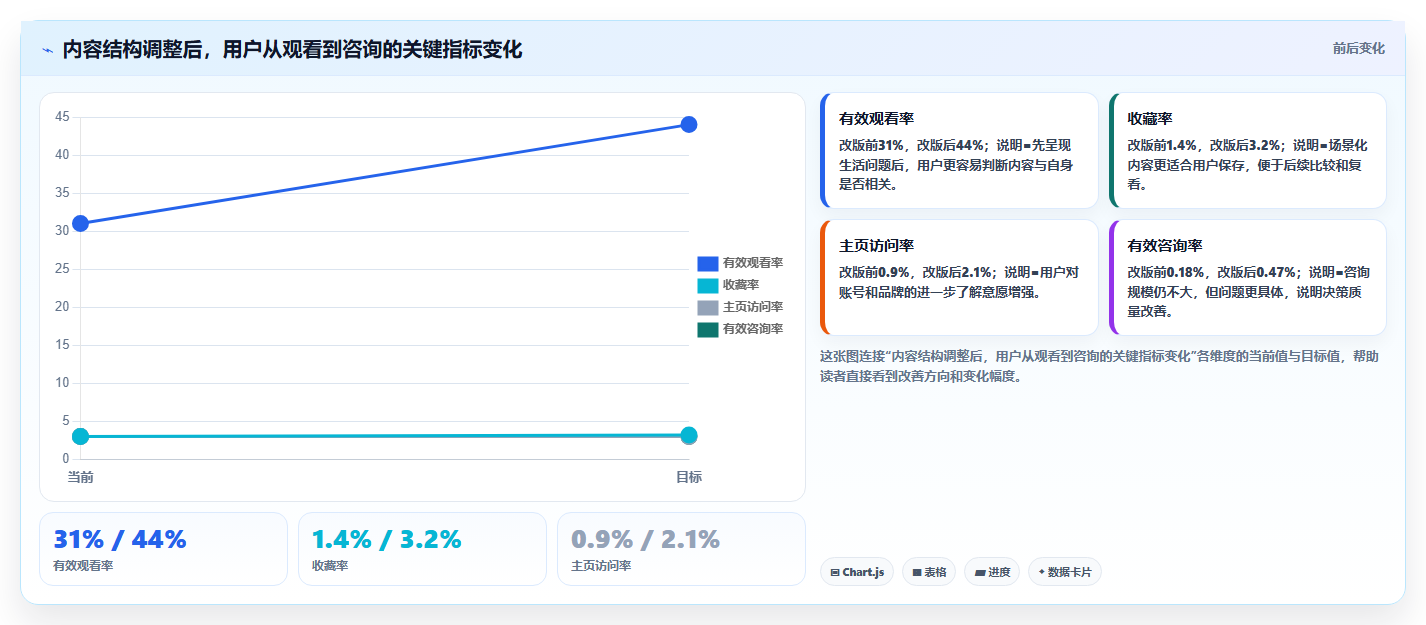Click the lightning icon beside the title

[47, 50]
